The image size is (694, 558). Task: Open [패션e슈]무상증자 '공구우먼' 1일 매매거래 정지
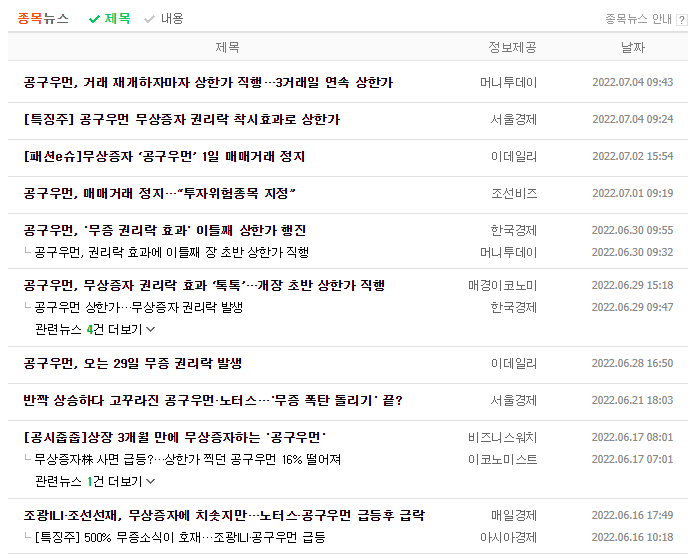pyautogui.click(x=164, y=157)
